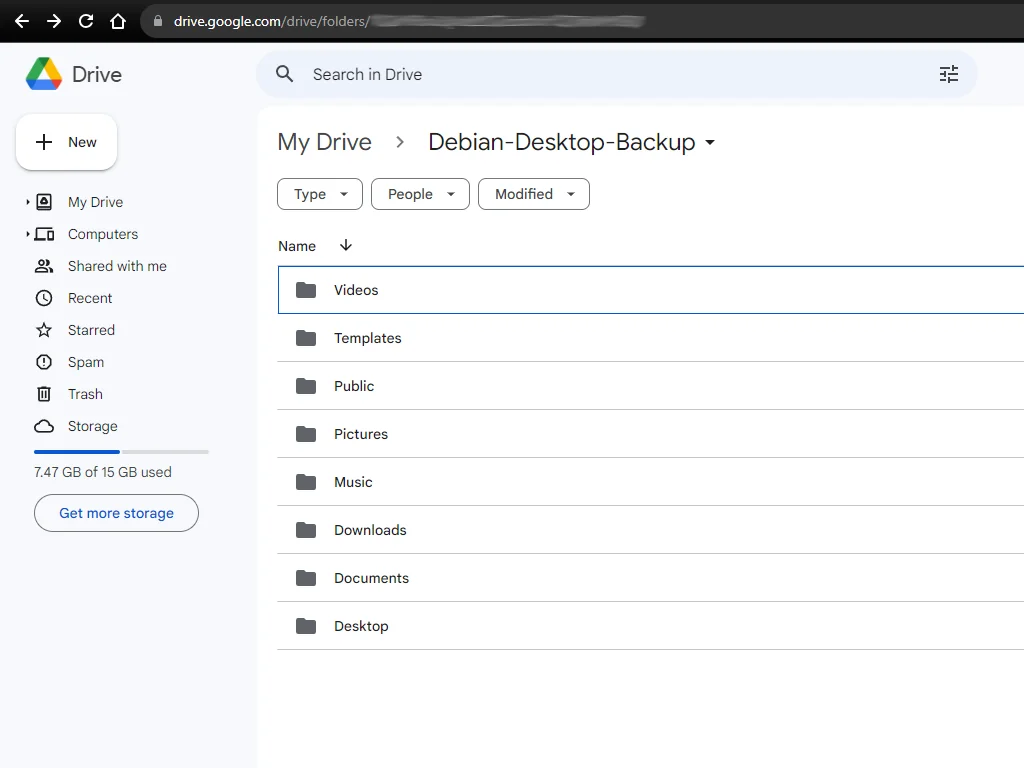Image resolution: width=1024 pixels, height=768 pixels.
Task: Click the storage usage progress bar
Action: 121,451
